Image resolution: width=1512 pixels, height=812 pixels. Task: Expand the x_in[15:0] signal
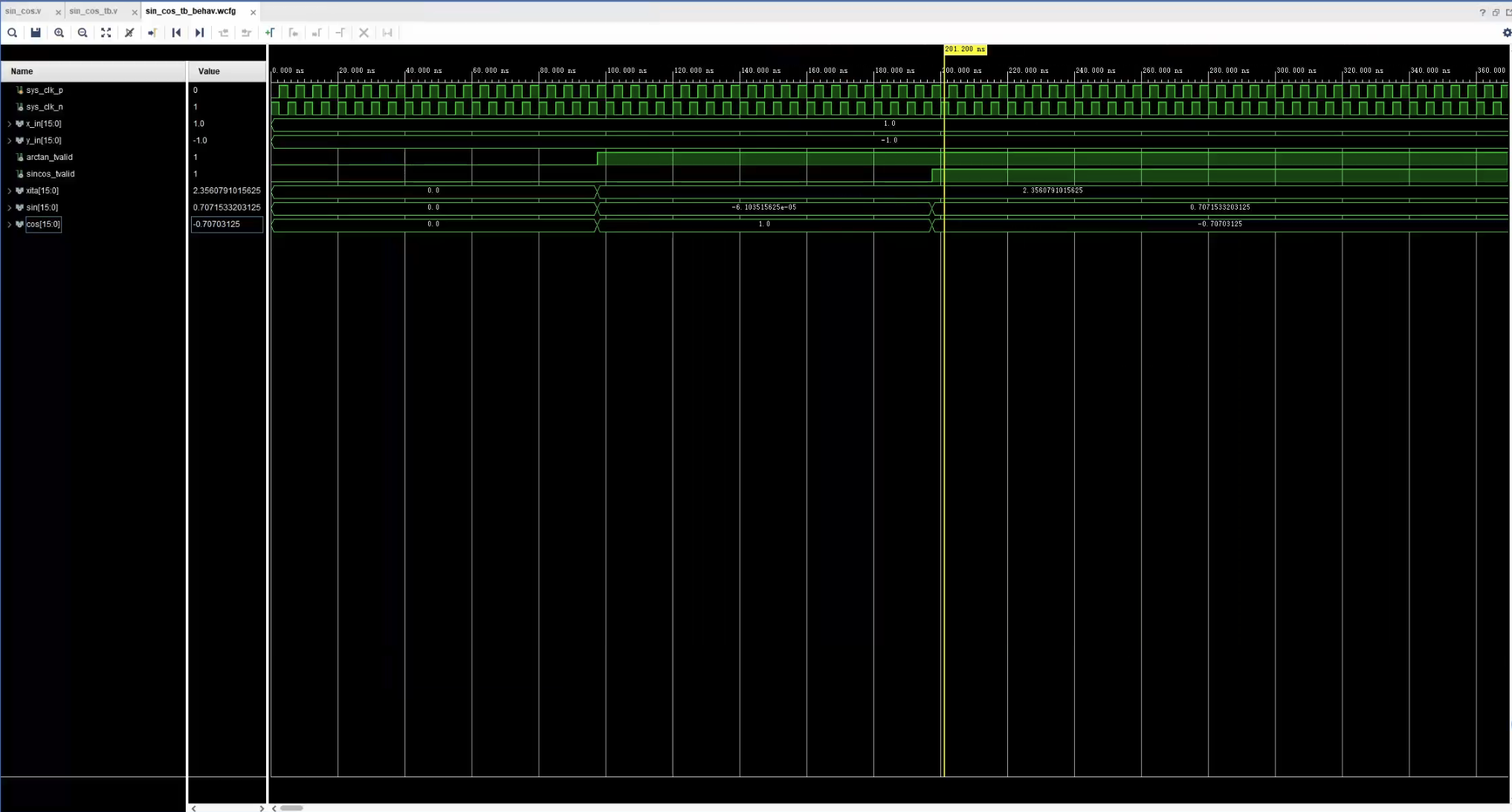[x=10, y=124]
